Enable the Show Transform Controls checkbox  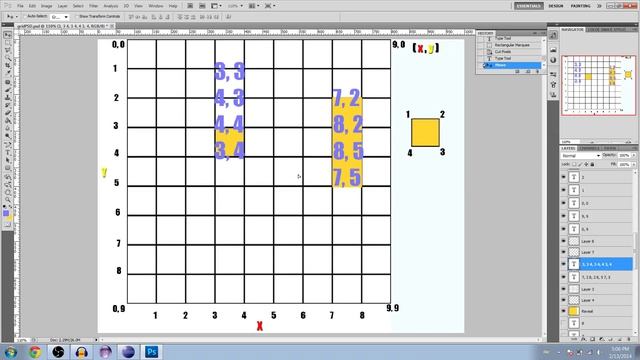pos(76,16)
